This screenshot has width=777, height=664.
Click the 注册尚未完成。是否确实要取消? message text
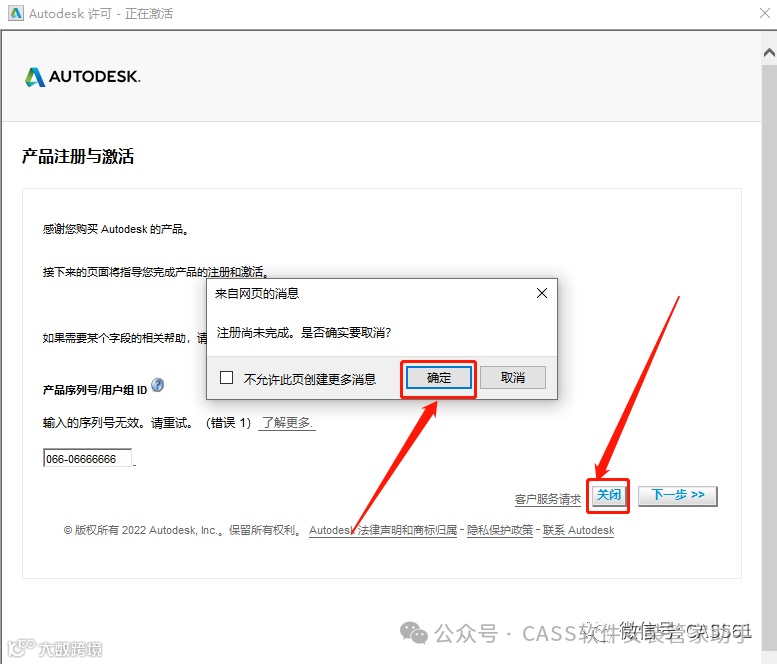pos(304,332)
